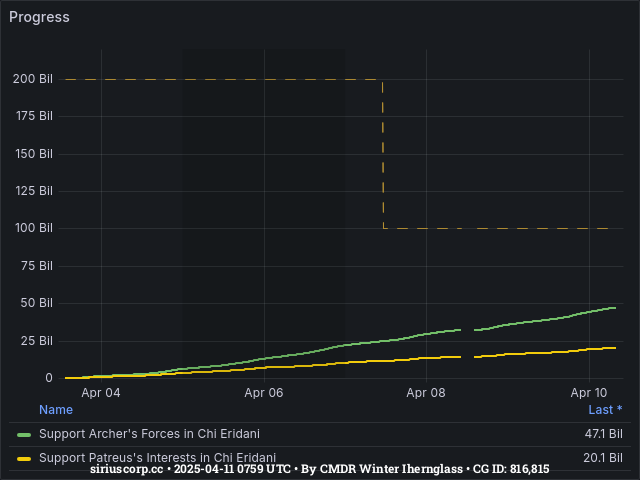Click the Progress panel title
The height and width of the screenshot is (480, 640).
(x=39, y=18)
